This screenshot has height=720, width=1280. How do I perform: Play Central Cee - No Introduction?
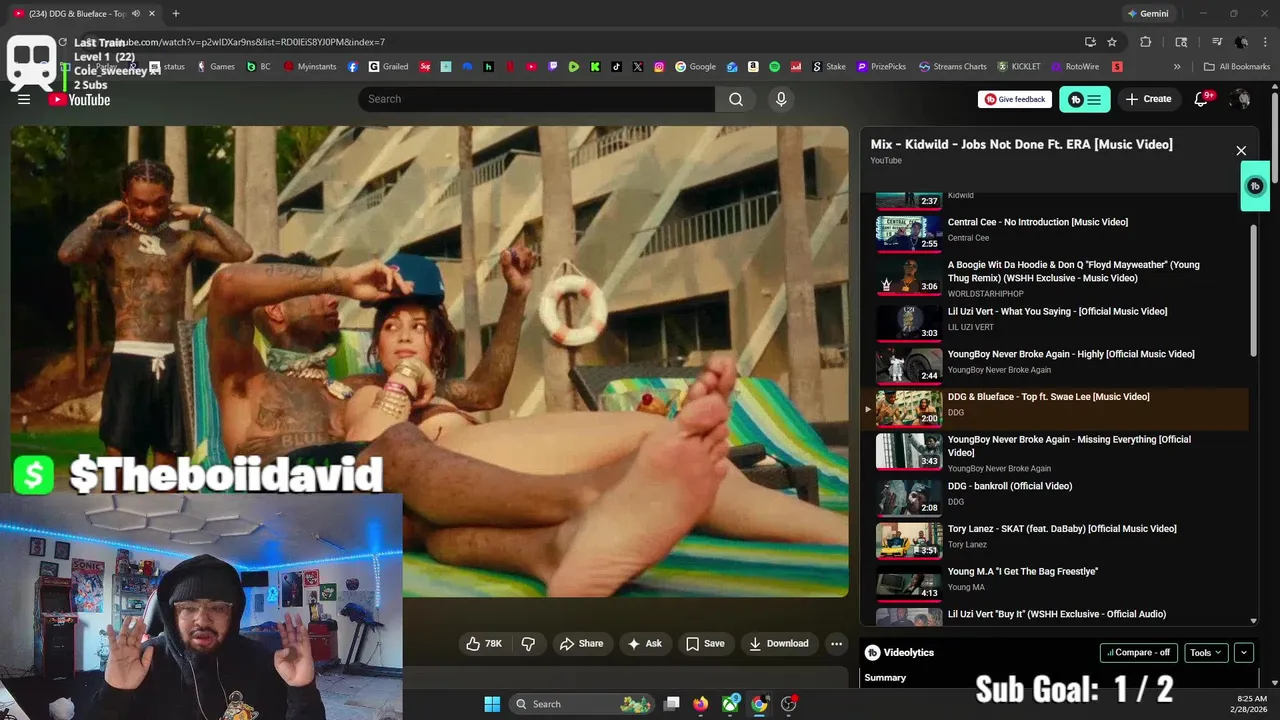point(1038,222)
